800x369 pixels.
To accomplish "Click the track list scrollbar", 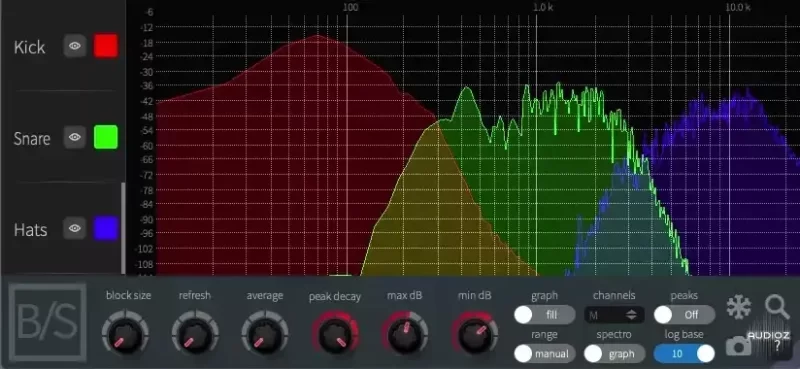I will 123,228.
